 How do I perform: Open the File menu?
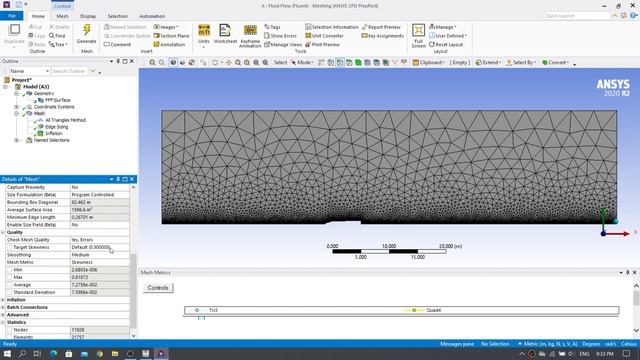[12, 16]
